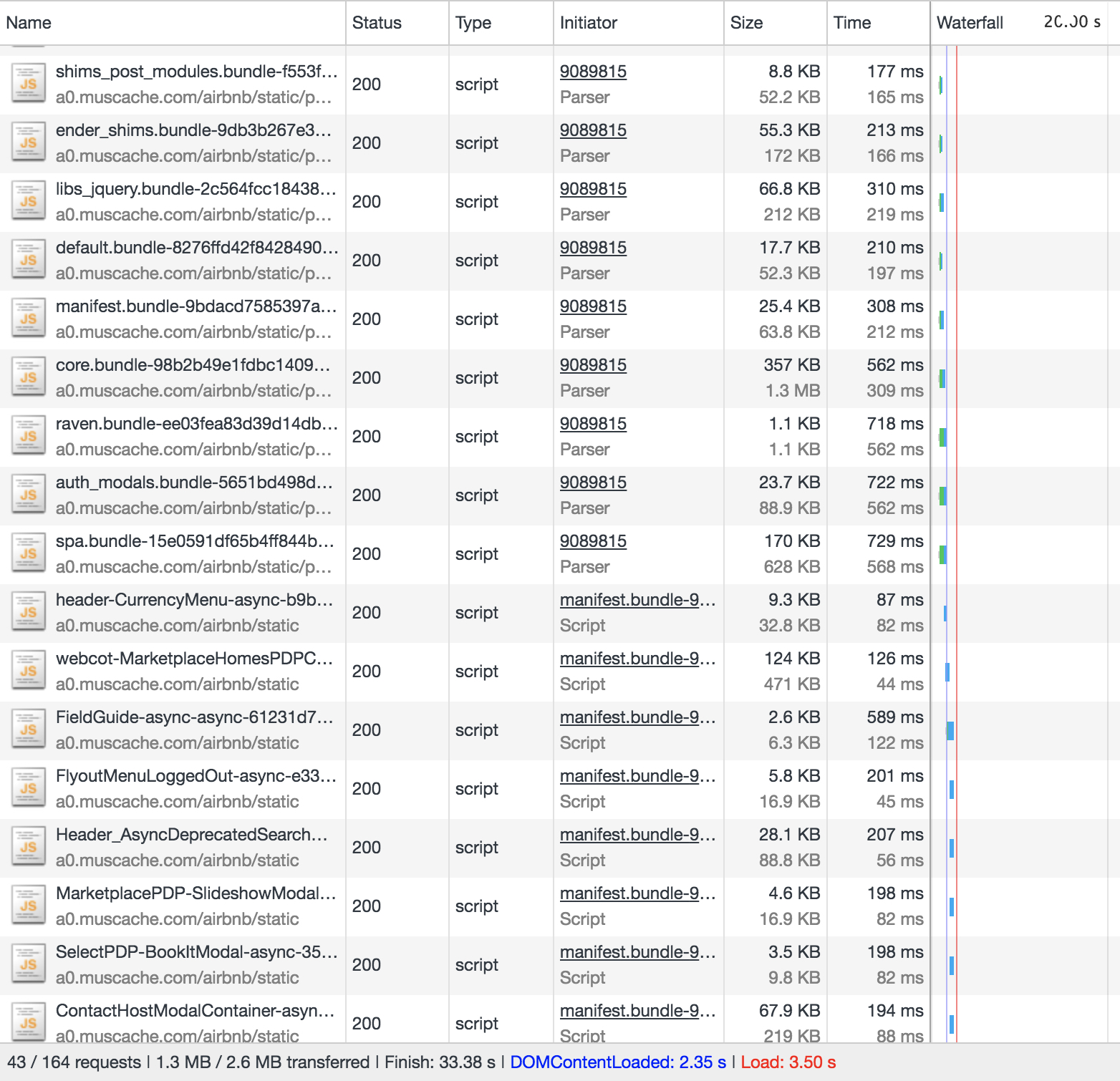Sort by the Name column header
The height and width of the screenshot is (1081, 1120).
coord(173,23)
